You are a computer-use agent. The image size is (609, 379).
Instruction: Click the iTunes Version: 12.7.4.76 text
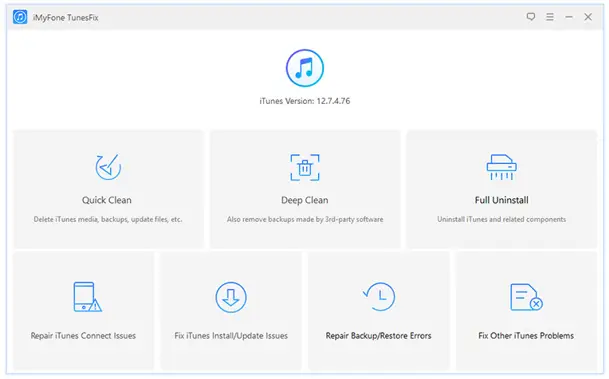(x=305, y=101)
